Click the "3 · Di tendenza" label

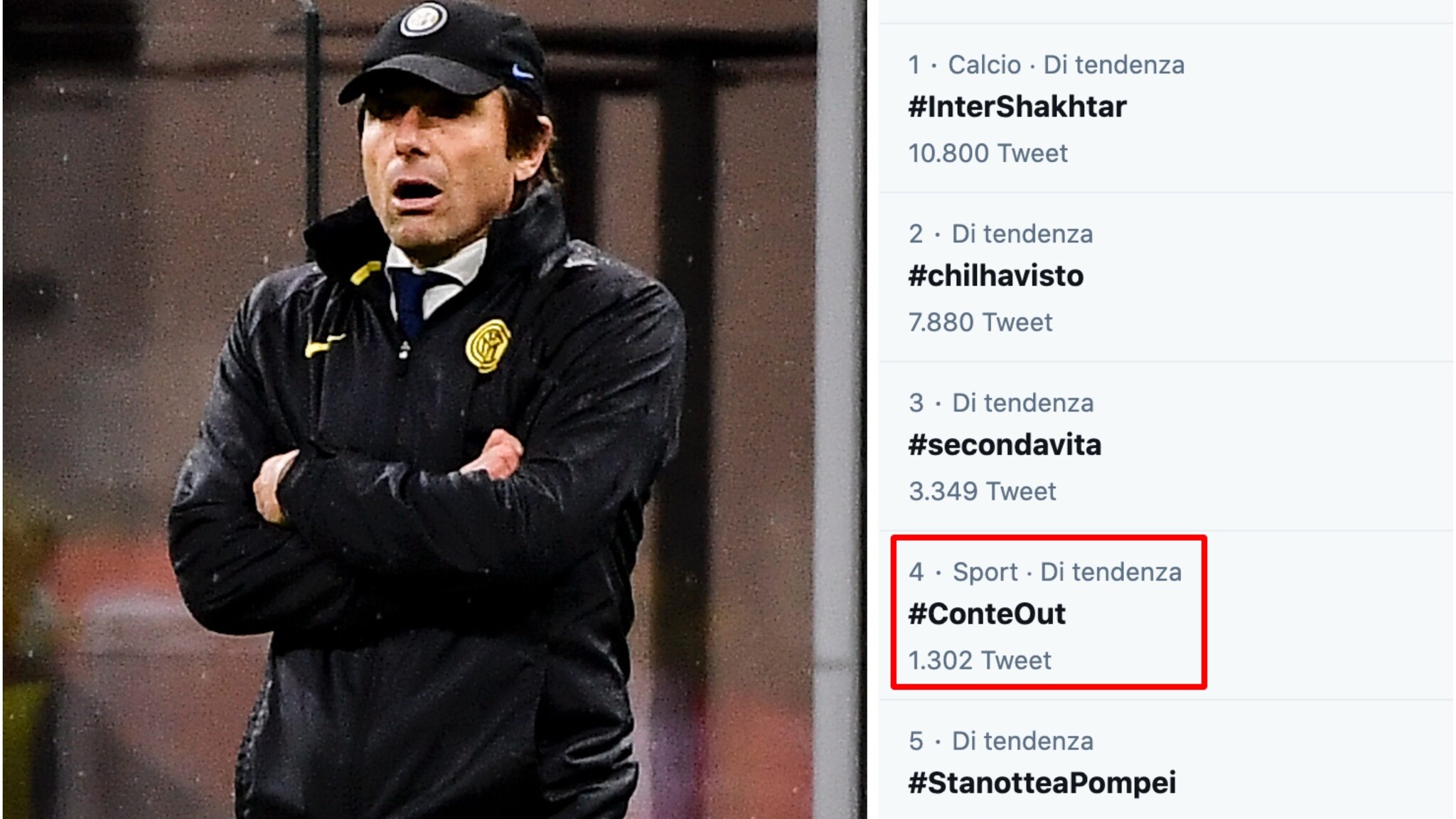coord(1001,403)
